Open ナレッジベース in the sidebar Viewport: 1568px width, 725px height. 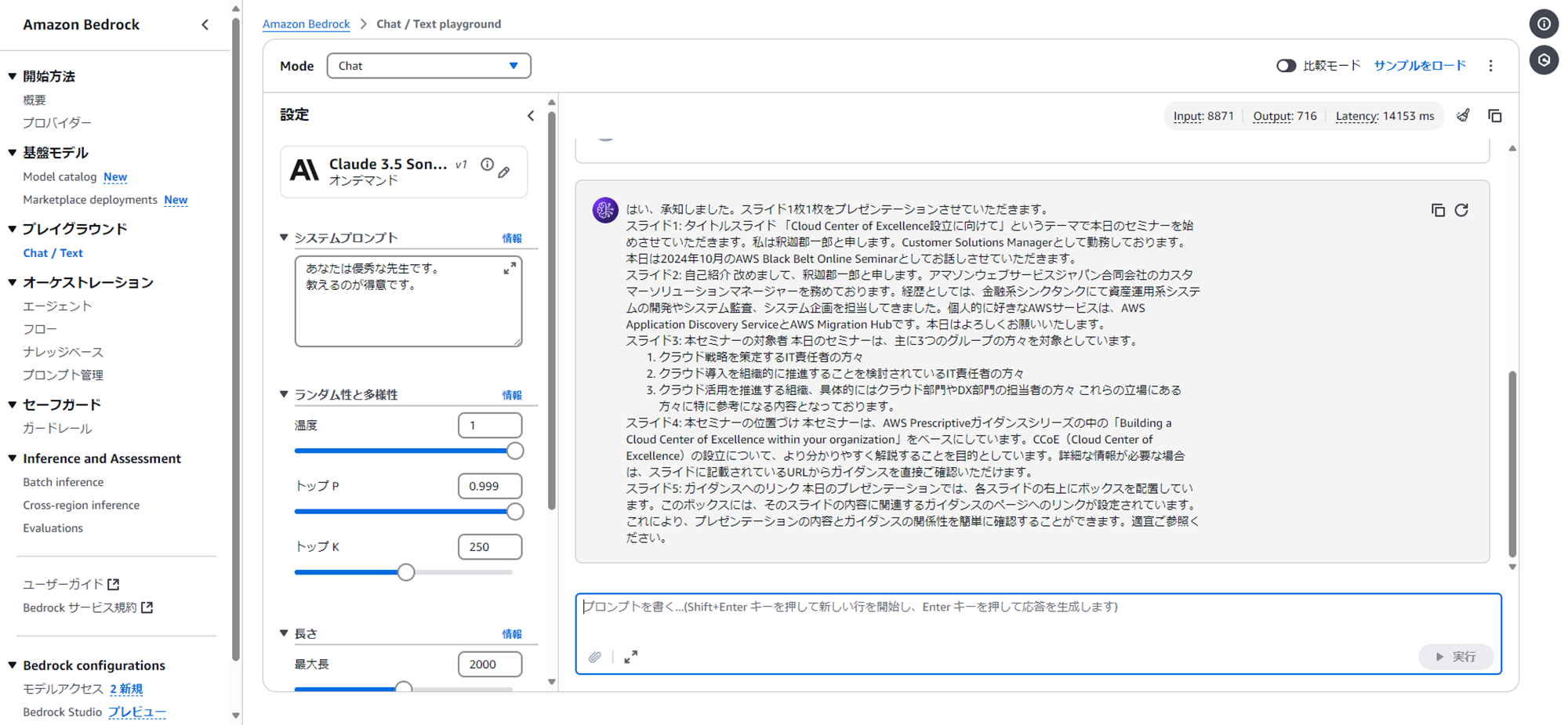point(63,352)
